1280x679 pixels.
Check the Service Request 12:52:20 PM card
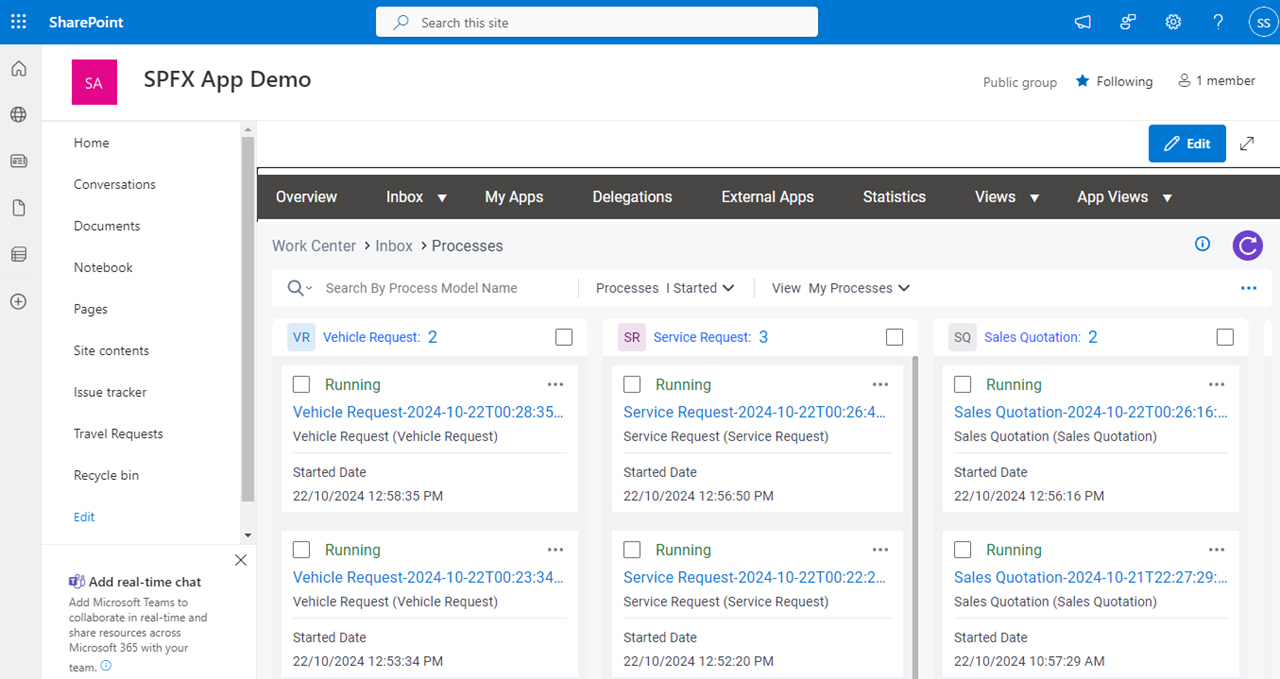coord(632,549)
